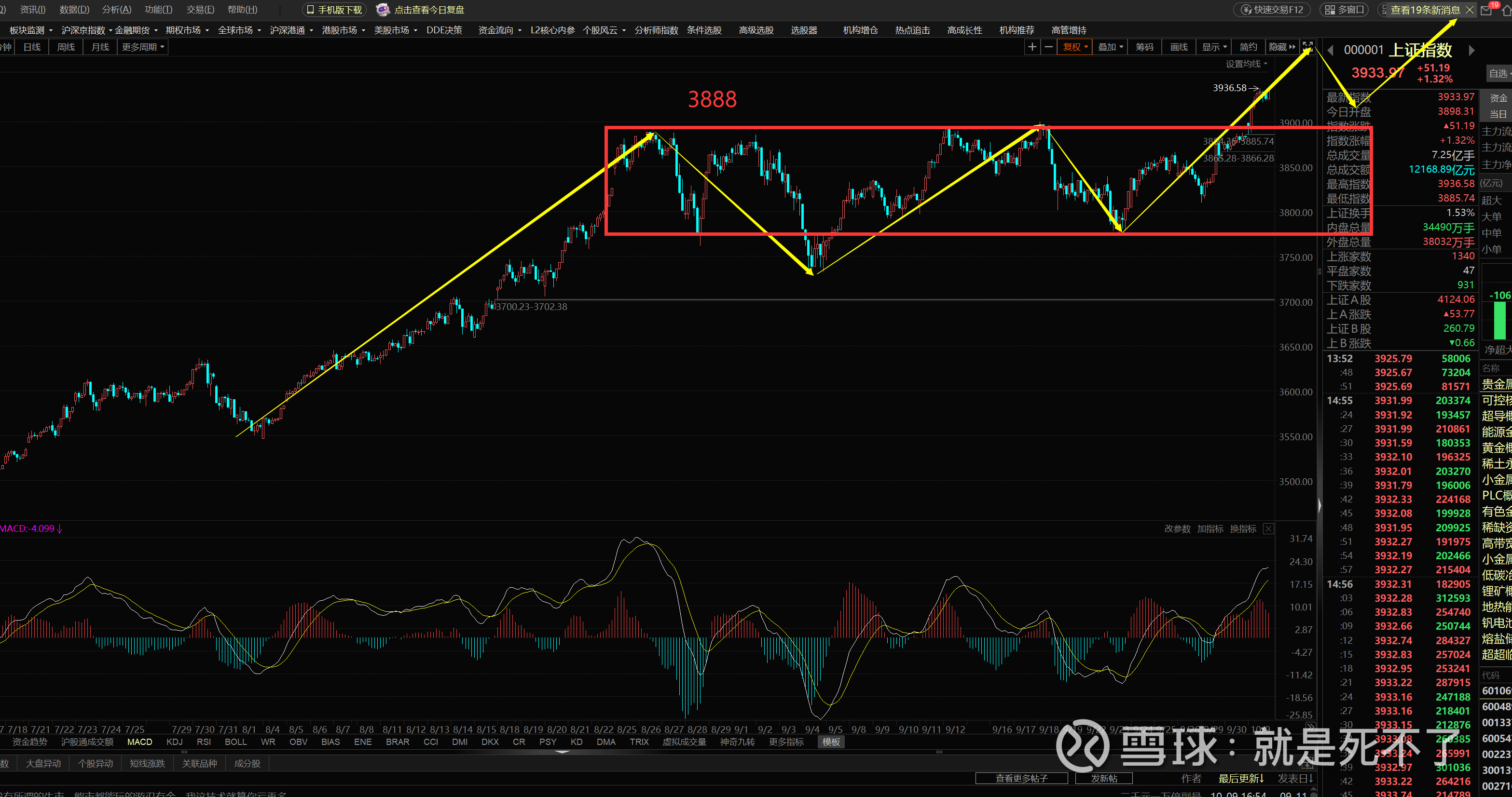Toggle simple mode 简约 view
The height and width of the screenshot is (797, 1512).
(x=1248, y=47)
